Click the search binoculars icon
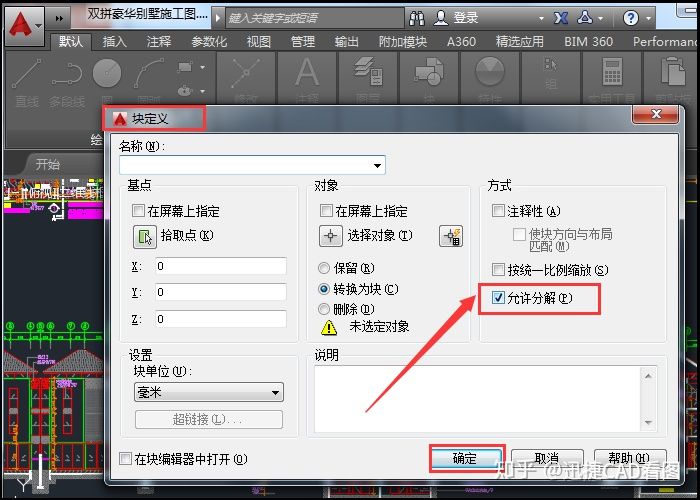 [417, 18]
